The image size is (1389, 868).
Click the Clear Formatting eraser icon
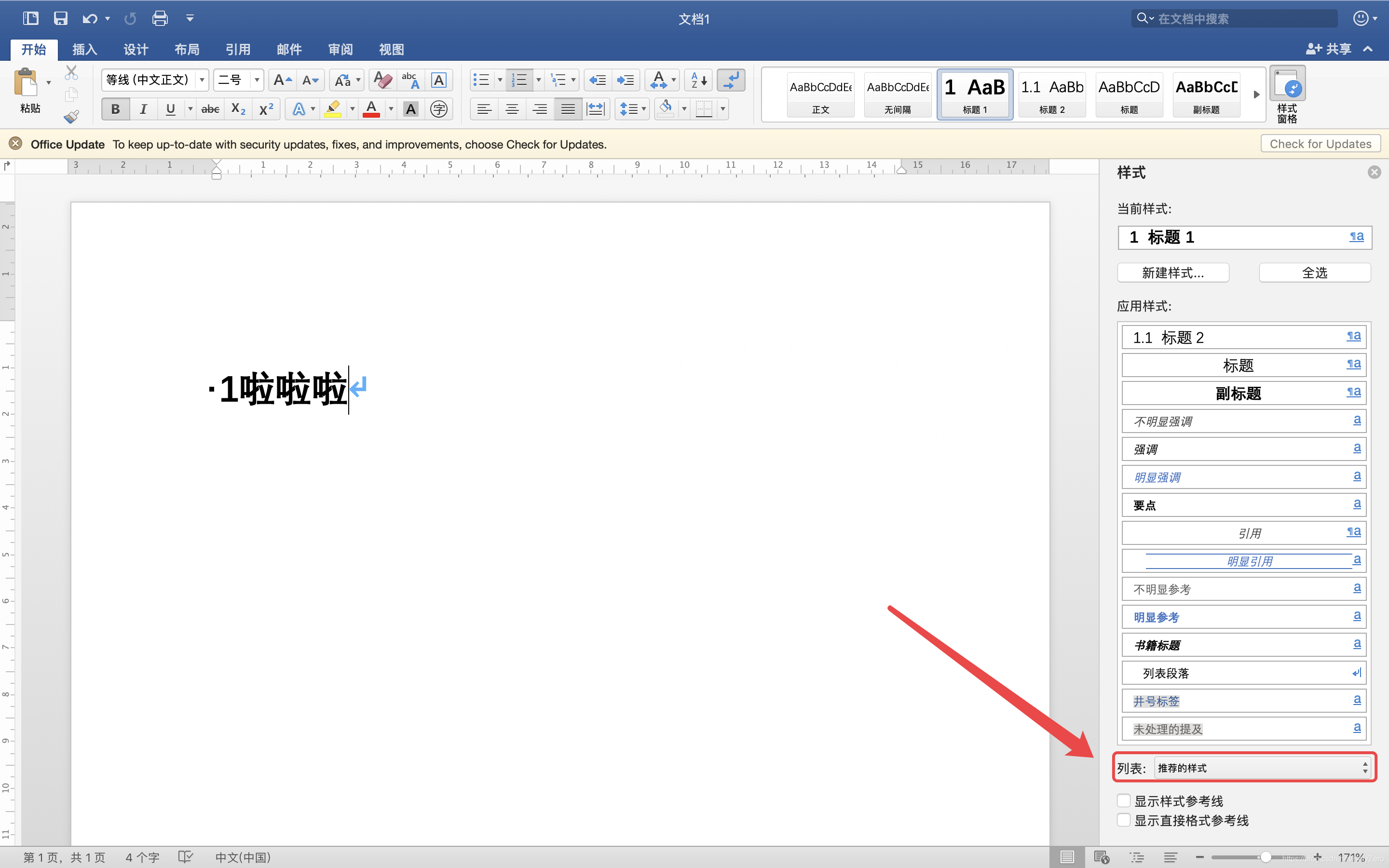tap(382, 80)
